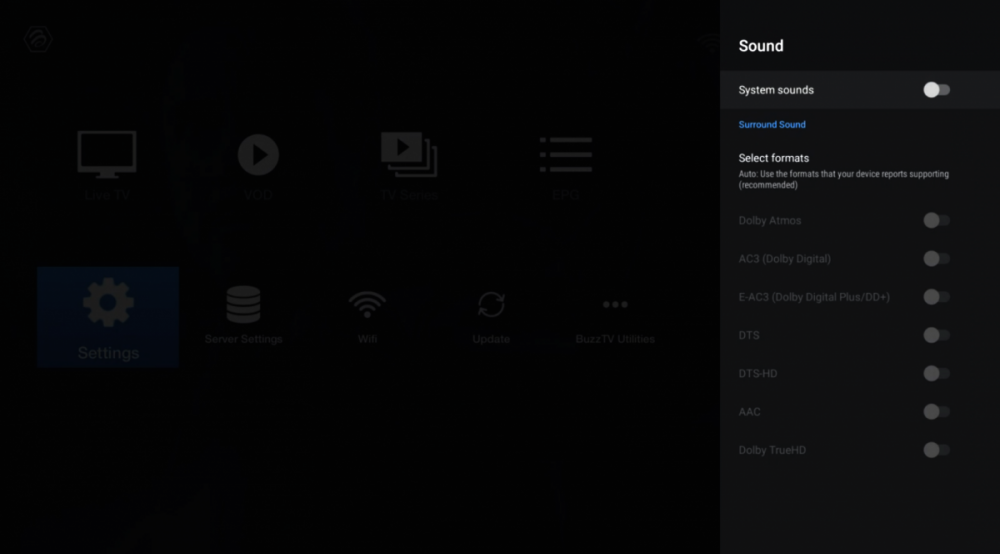Turn on the DTS format switch
The image size is (1000, 554).
pos(936,336)
